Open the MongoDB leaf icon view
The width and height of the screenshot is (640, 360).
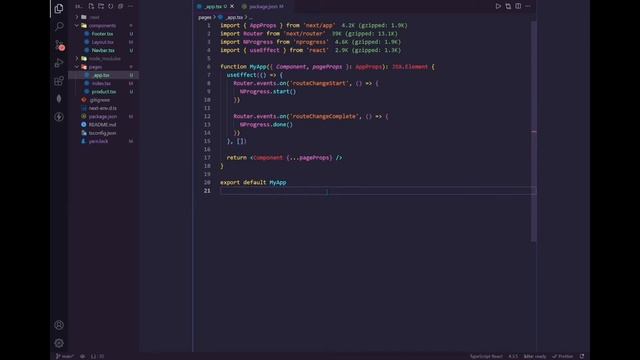[59, 99]
